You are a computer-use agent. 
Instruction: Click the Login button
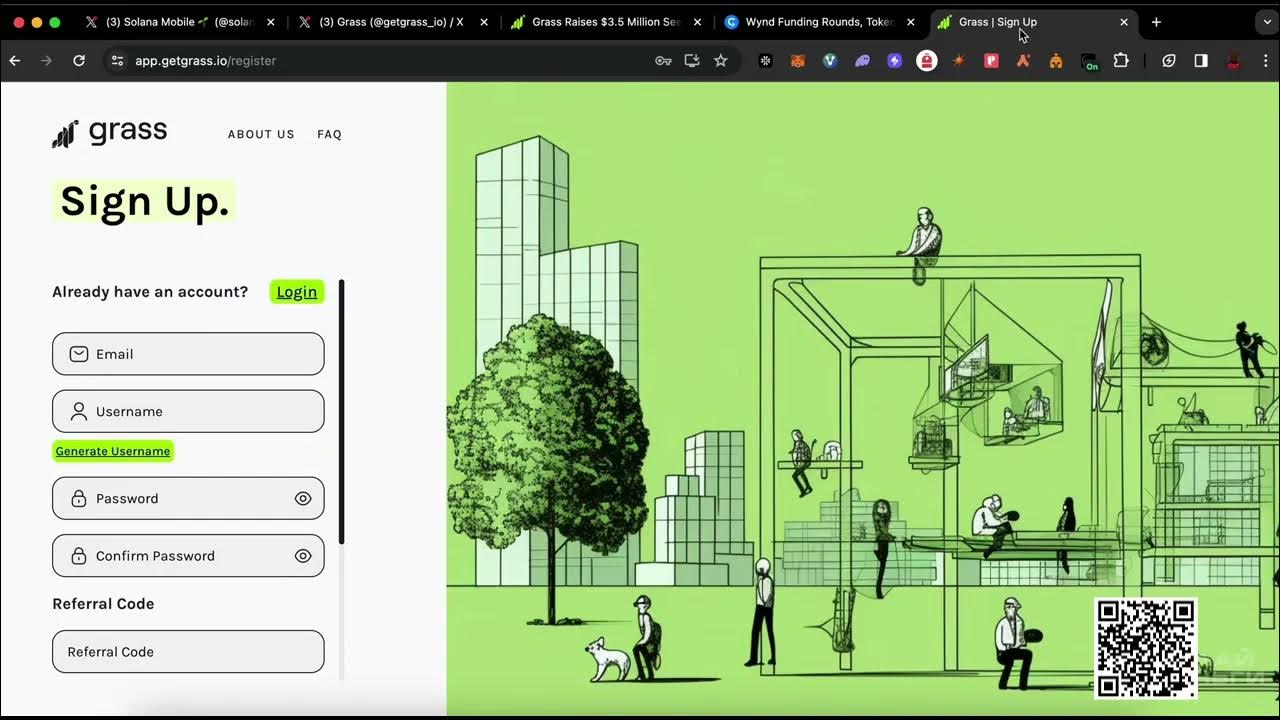[297, 292]
